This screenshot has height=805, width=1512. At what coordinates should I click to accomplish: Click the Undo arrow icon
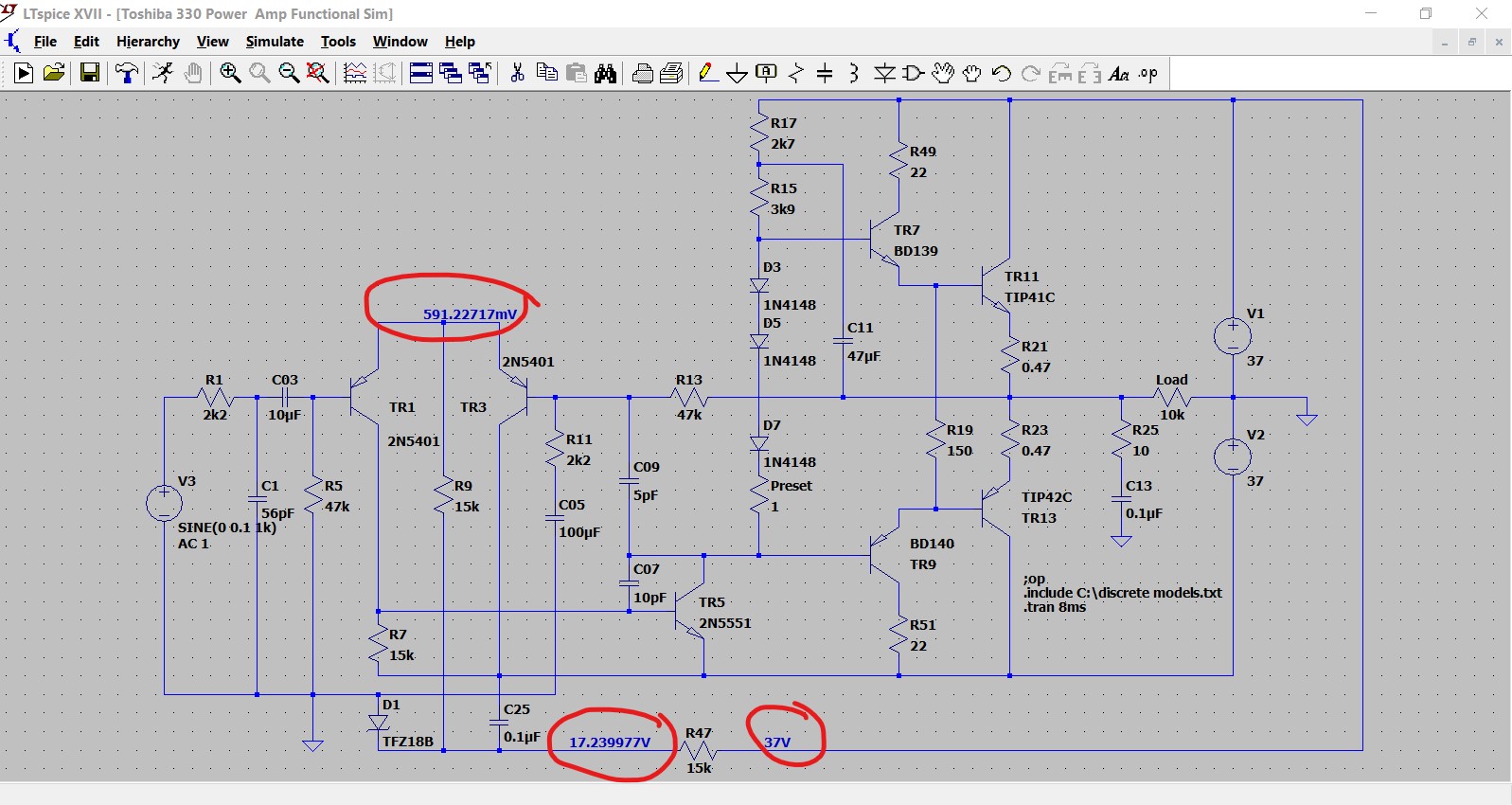[x=1001, y=73]
